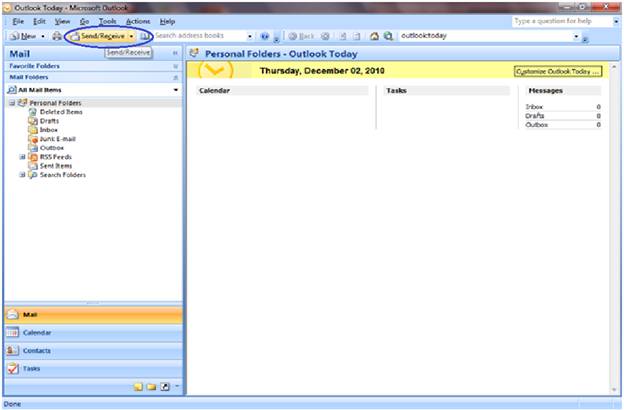624x410 pixels.
Task: Click the orange RSS Feeds icon
Action: (33, 157)
